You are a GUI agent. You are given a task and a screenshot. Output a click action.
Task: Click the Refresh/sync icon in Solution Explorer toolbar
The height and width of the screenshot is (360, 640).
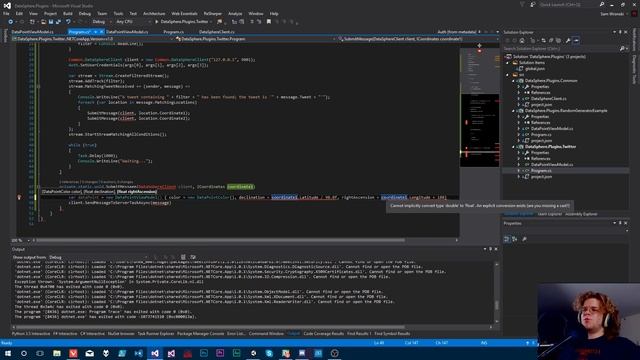pos(543,40)
